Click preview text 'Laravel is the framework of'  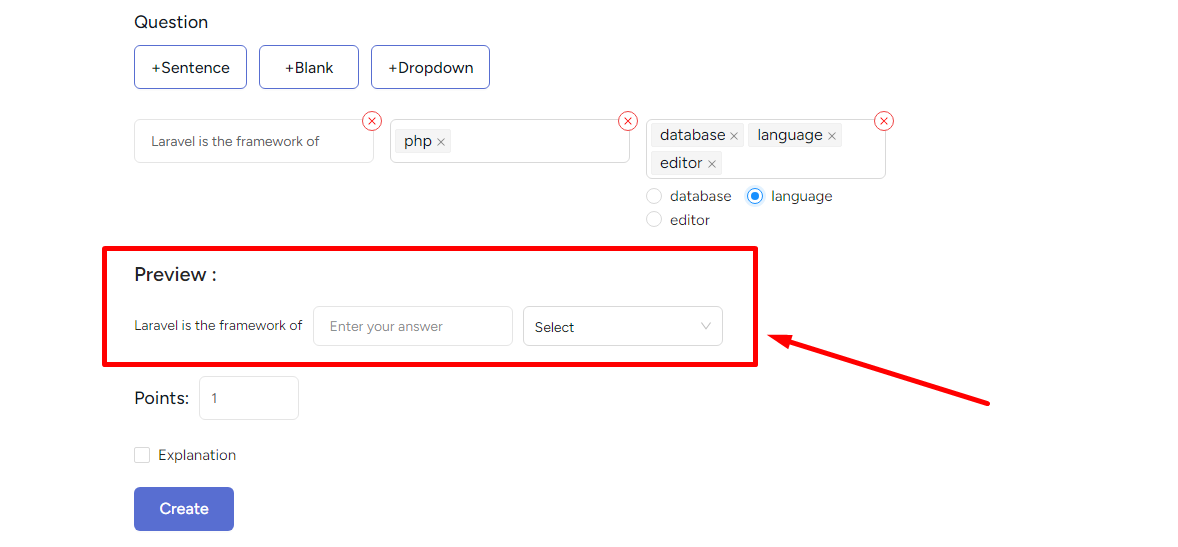218,326
